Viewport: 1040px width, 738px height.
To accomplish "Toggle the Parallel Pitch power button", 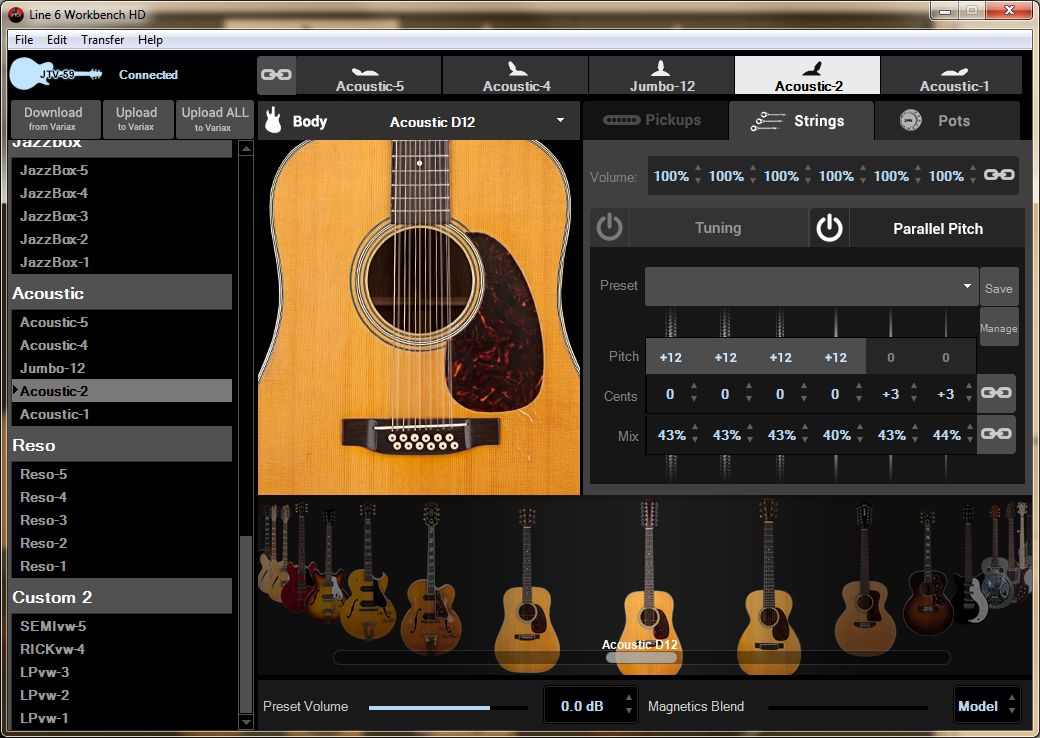I will point(829,227).
